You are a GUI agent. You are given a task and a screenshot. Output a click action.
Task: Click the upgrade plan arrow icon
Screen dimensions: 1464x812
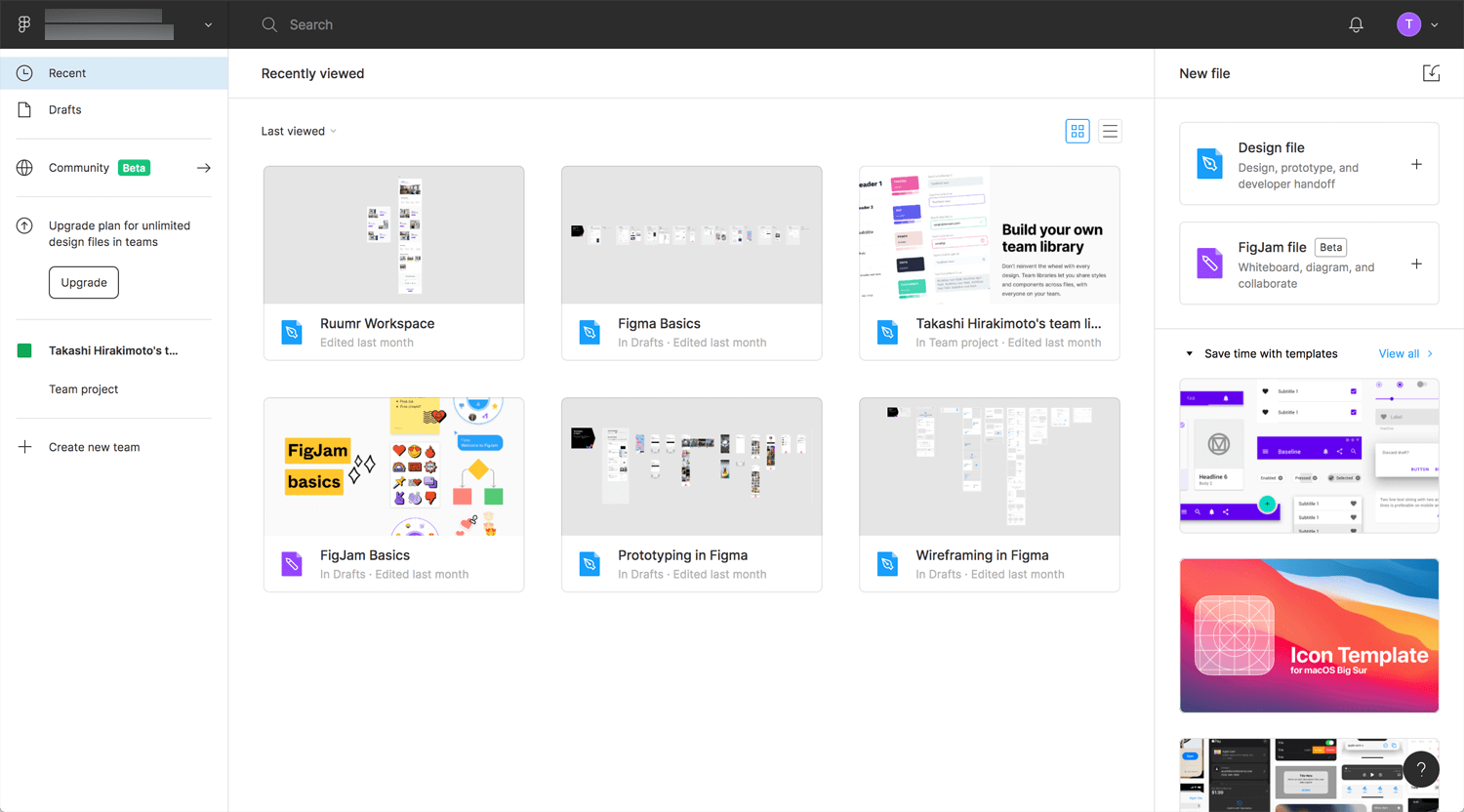[x=24, y=225]
